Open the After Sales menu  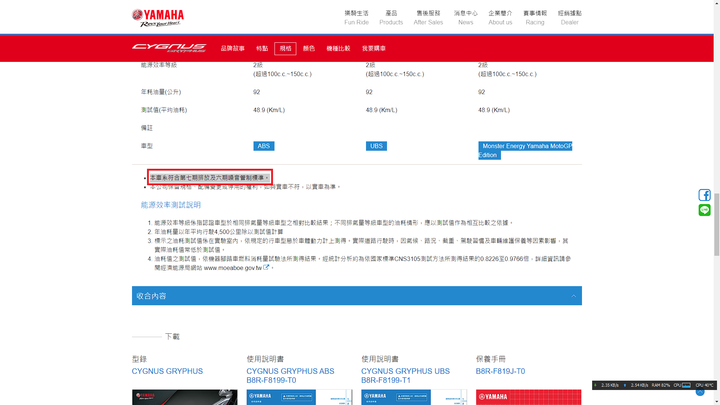[428, 17]
